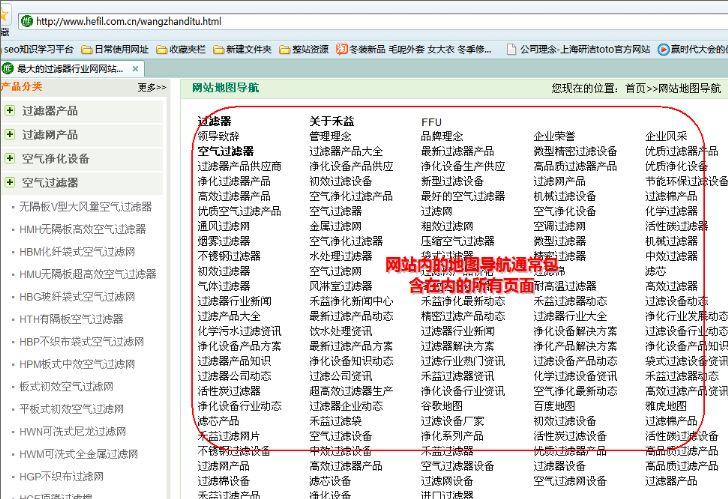Expand the 过滤网产品 category plus sign
This screenshot has height=499, width=728.
(10, 134)
